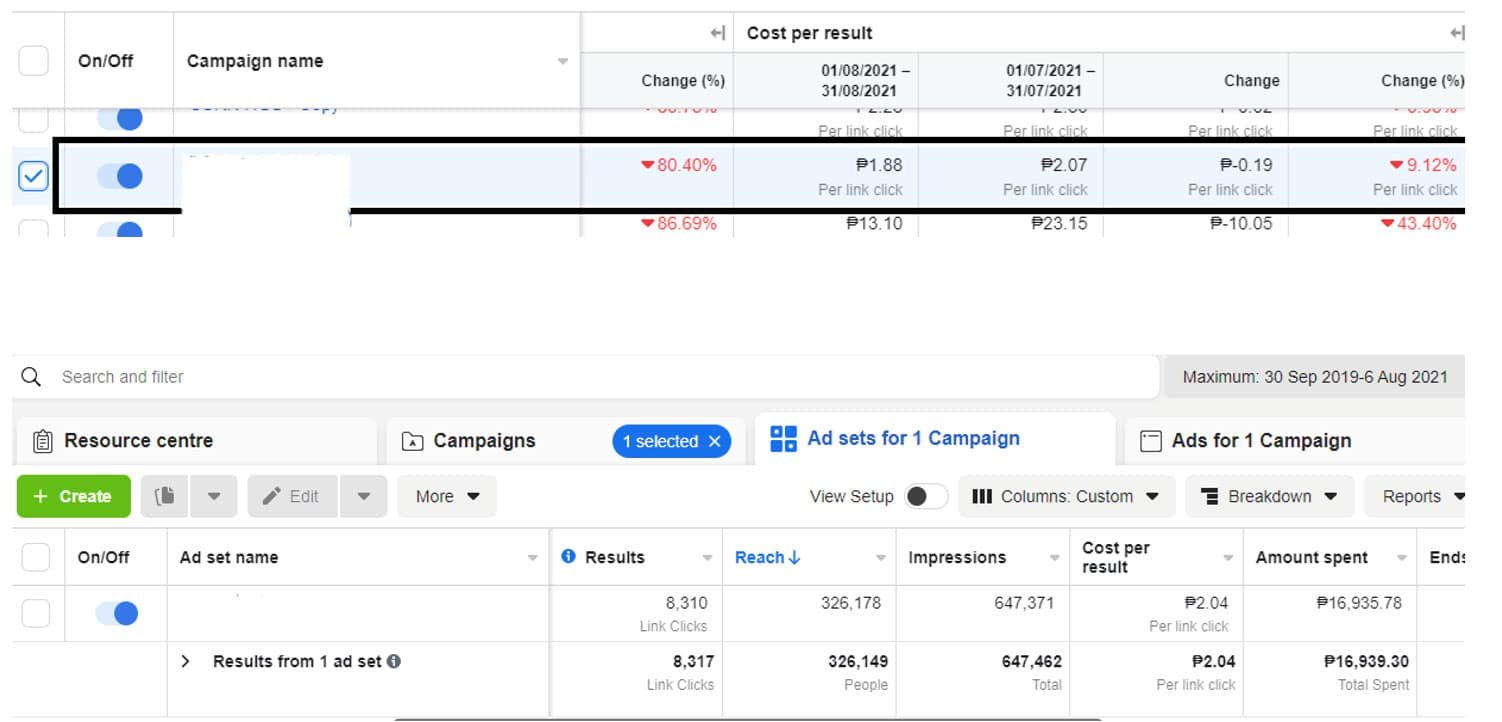Screen dimensions: 1502x722
Task: Tick the ad set table select-all checkbox
Action: point(35,557)
